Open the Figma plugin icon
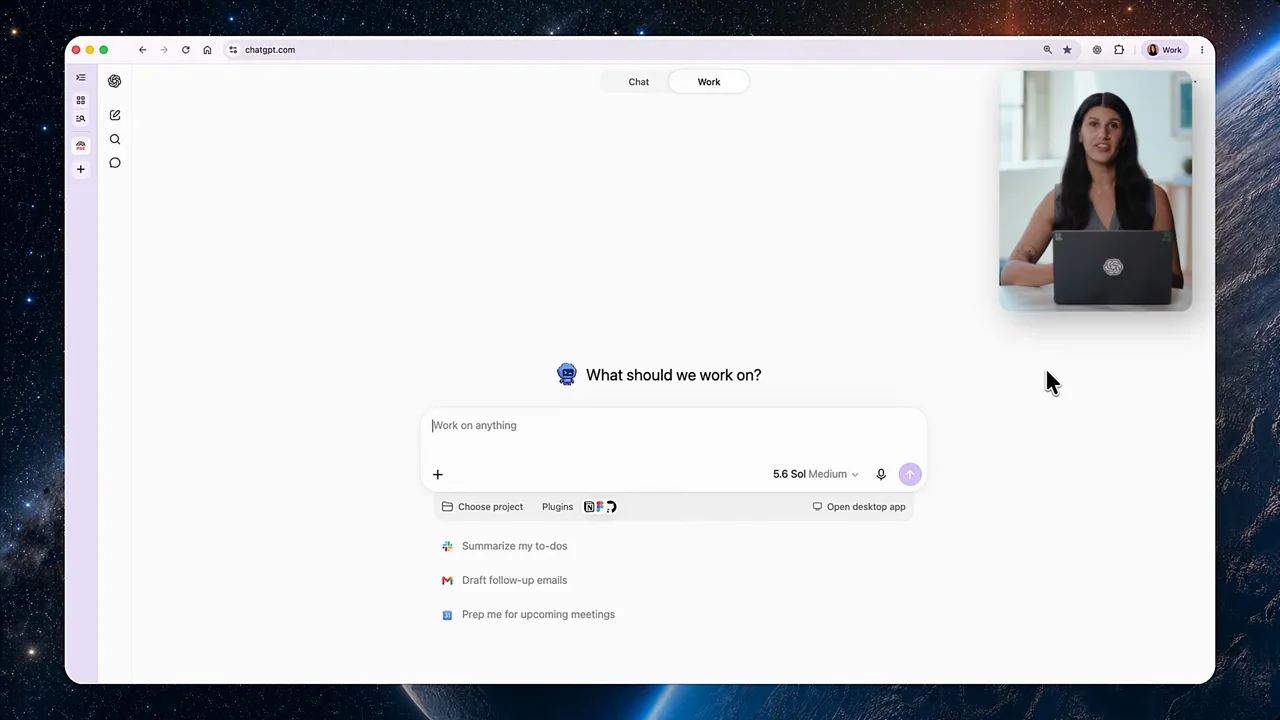 [x=600, y=507]
